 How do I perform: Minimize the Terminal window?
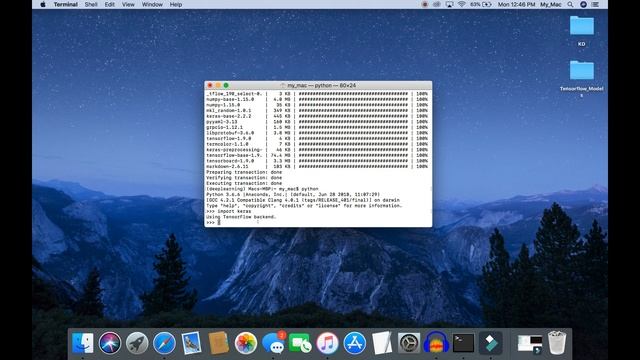click(x=218, y=85)
